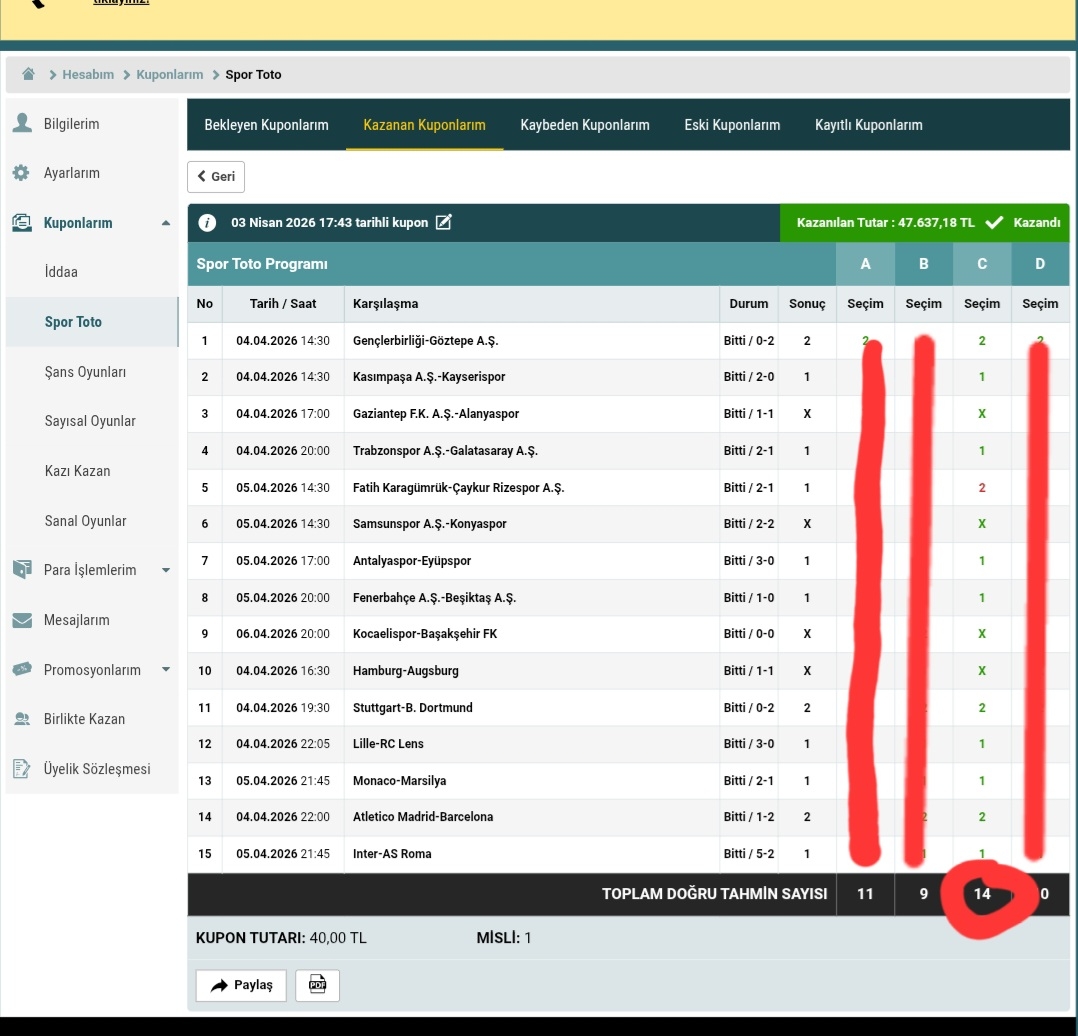Open Hesabım breadcrumb link

point(88,75)
